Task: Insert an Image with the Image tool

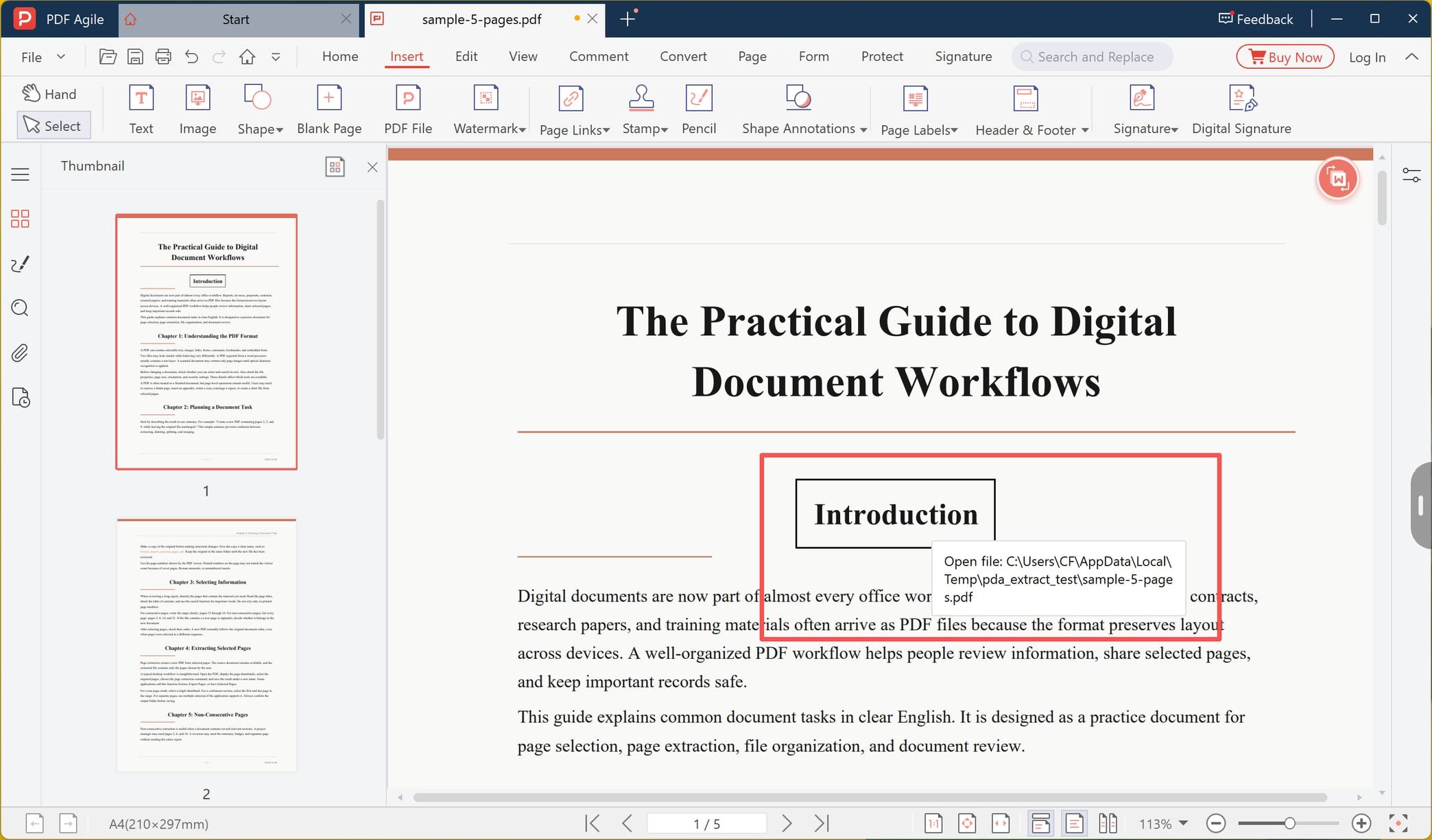Action: (x=198, y=110)
